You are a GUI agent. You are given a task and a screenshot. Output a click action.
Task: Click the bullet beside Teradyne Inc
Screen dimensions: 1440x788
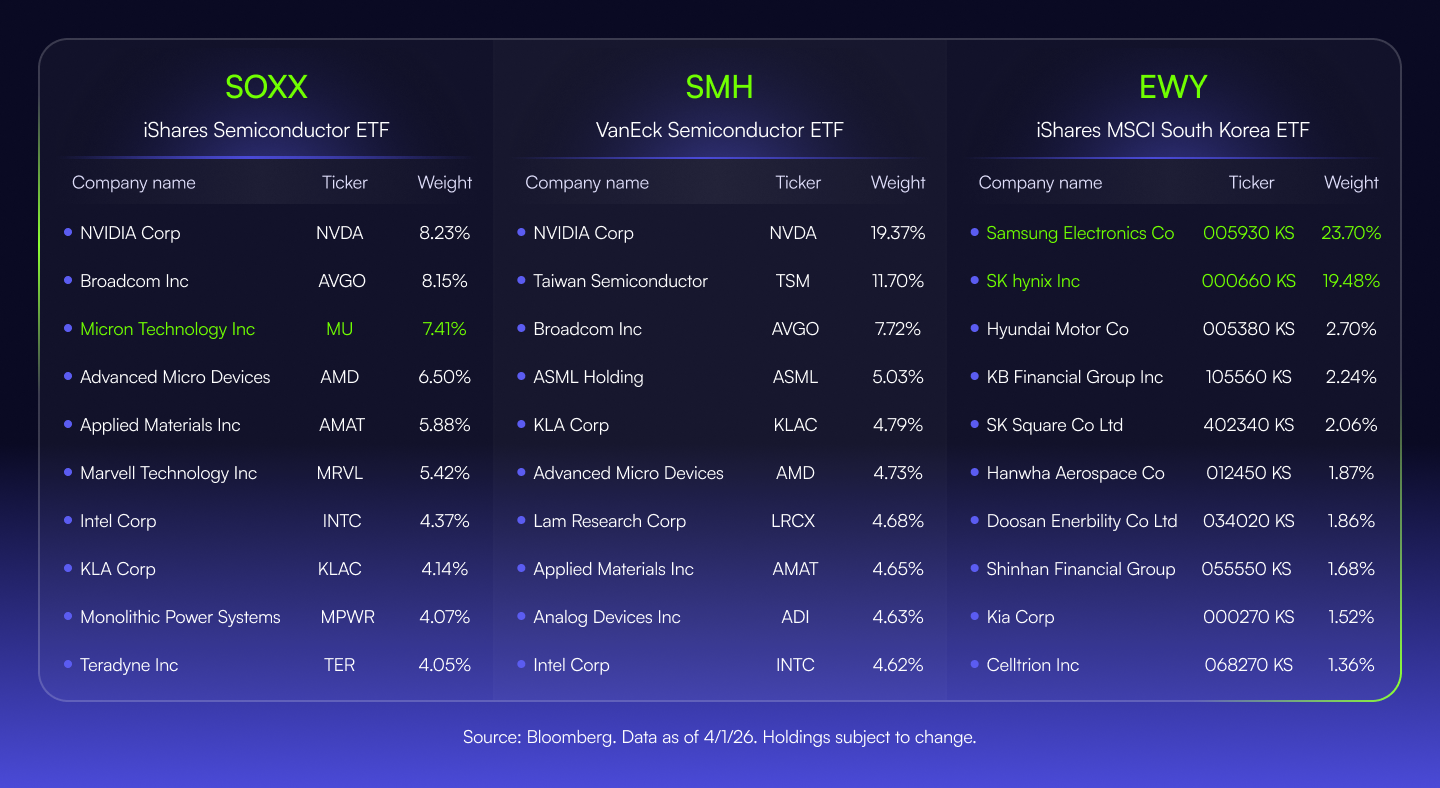[68, 665]
